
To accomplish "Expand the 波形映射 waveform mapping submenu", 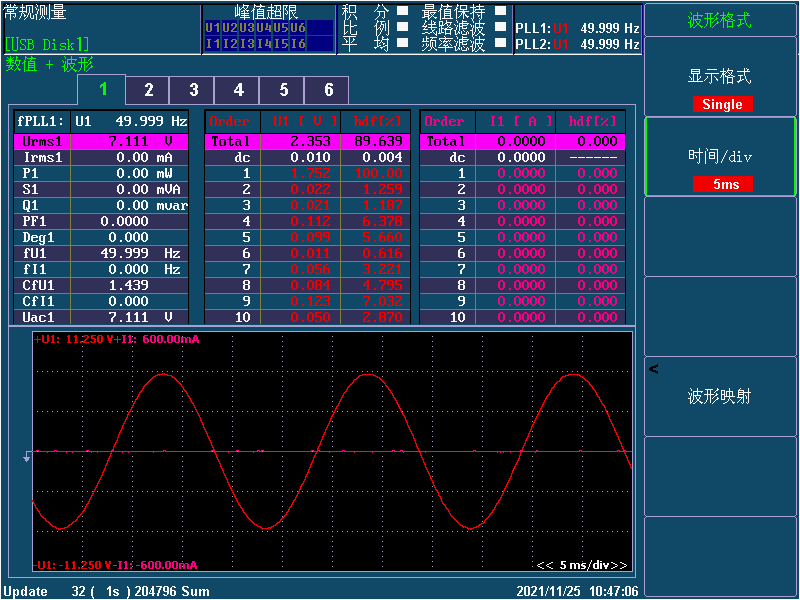I will pos(720,397).
